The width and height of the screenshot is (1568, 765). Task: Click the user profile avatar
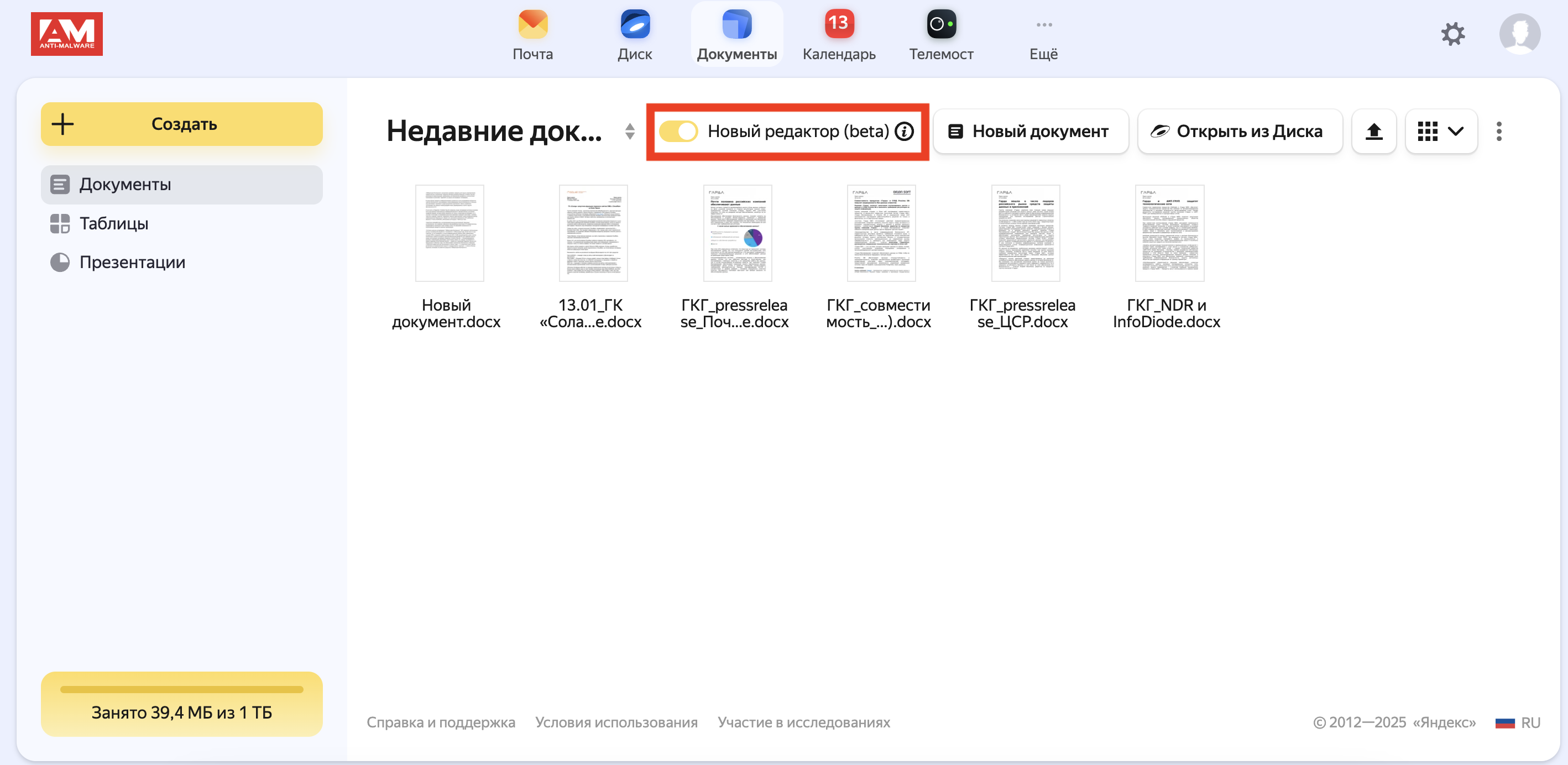(1519, 34)
